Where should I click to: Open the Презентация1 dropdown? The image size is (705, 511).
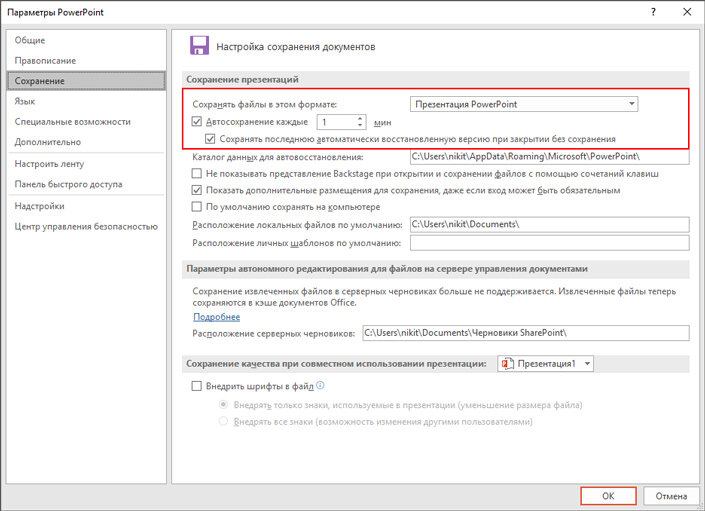tap(545, 364)
